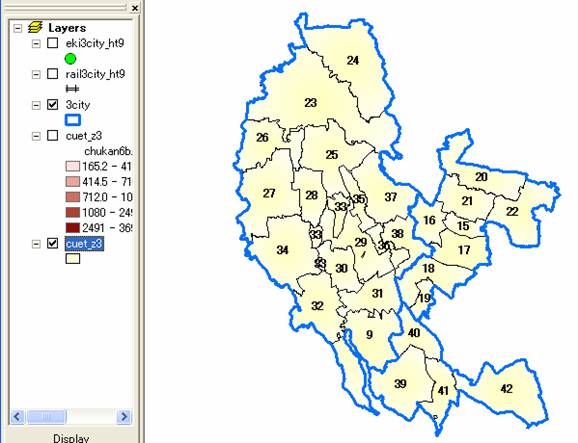Close the table of contents panel
This screenshot has width=578, height=443.
(135, 8)
